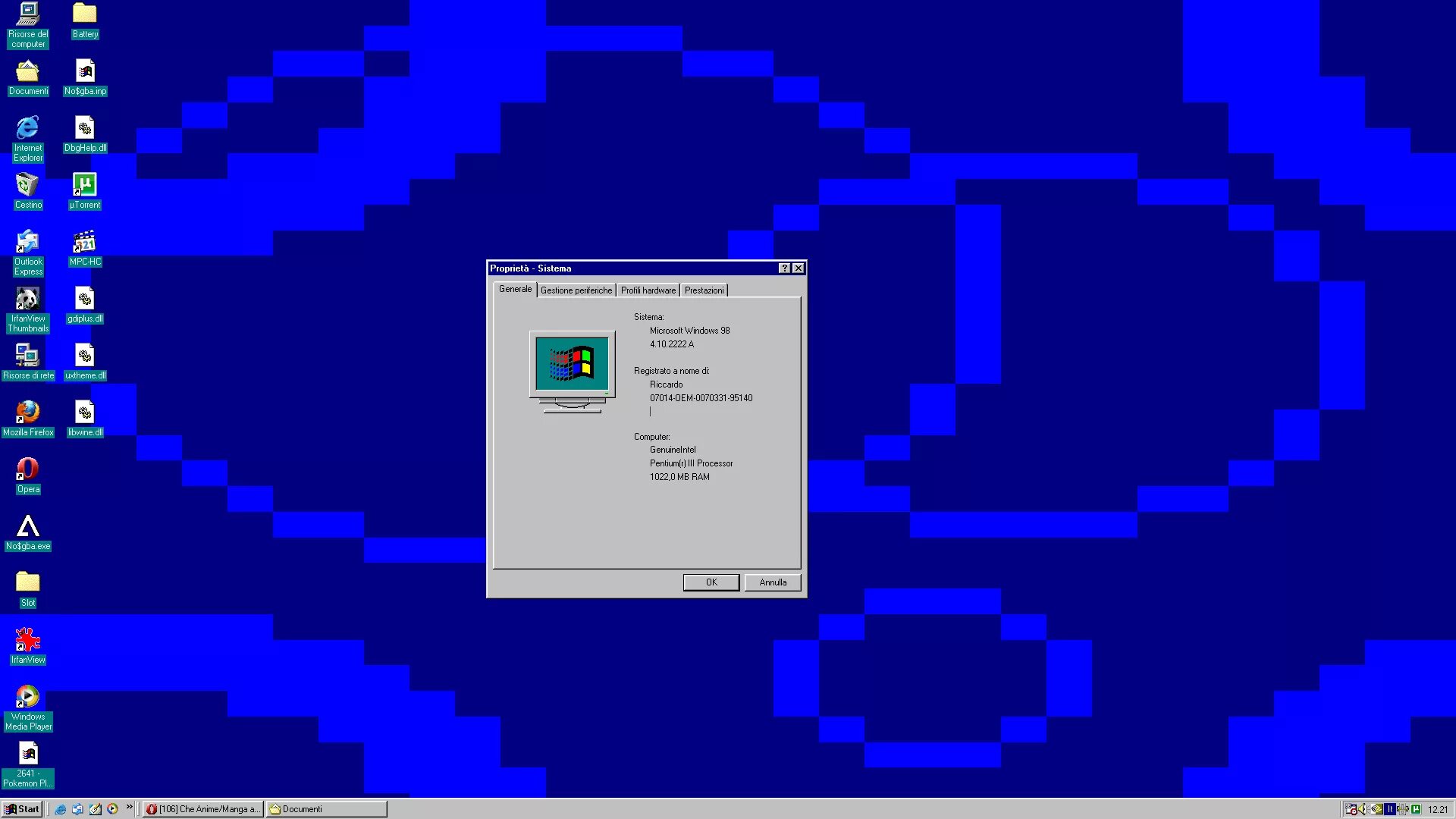
Task: Select the Cestino recycle bin icon
Action: tap(28, 191)
